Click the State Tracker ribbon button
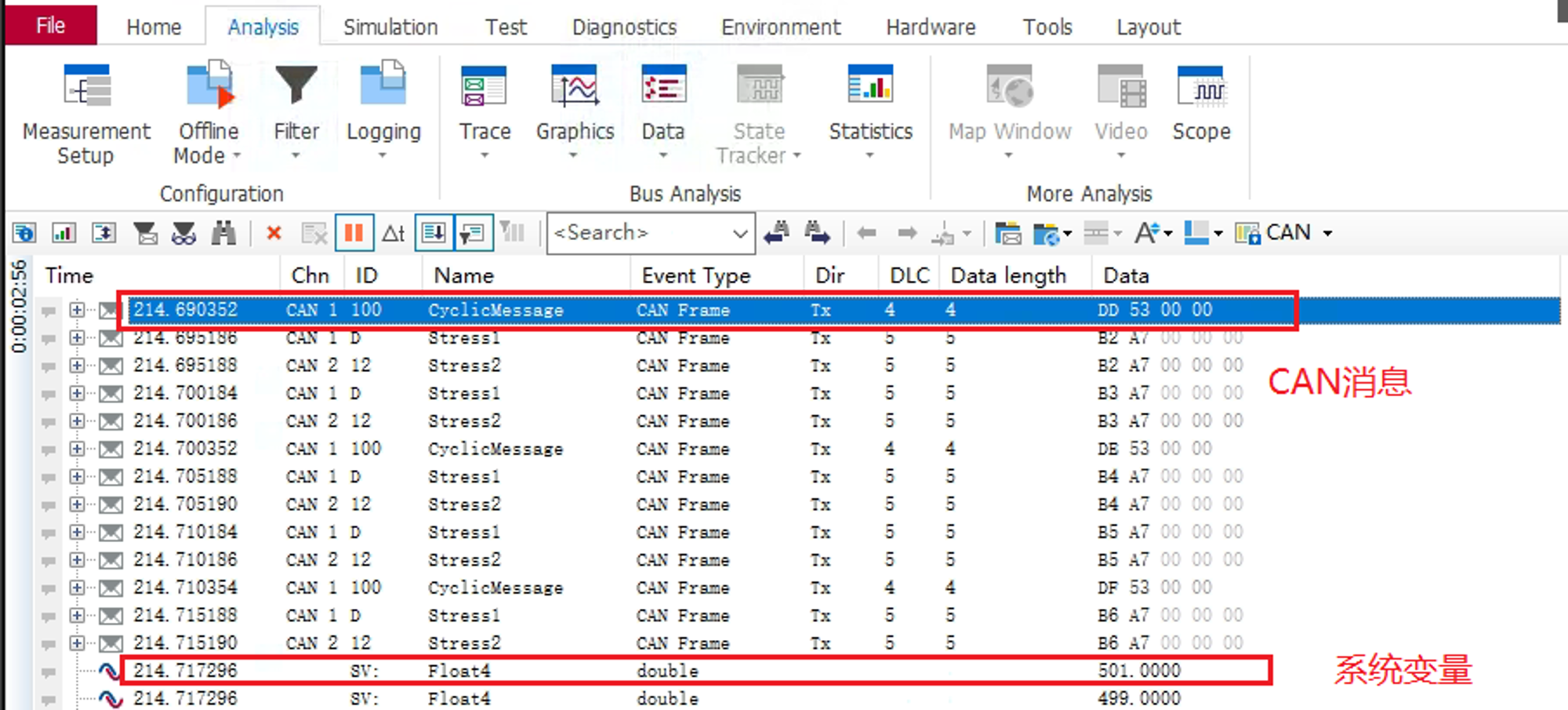1568x710 pixels. (758, 115)
